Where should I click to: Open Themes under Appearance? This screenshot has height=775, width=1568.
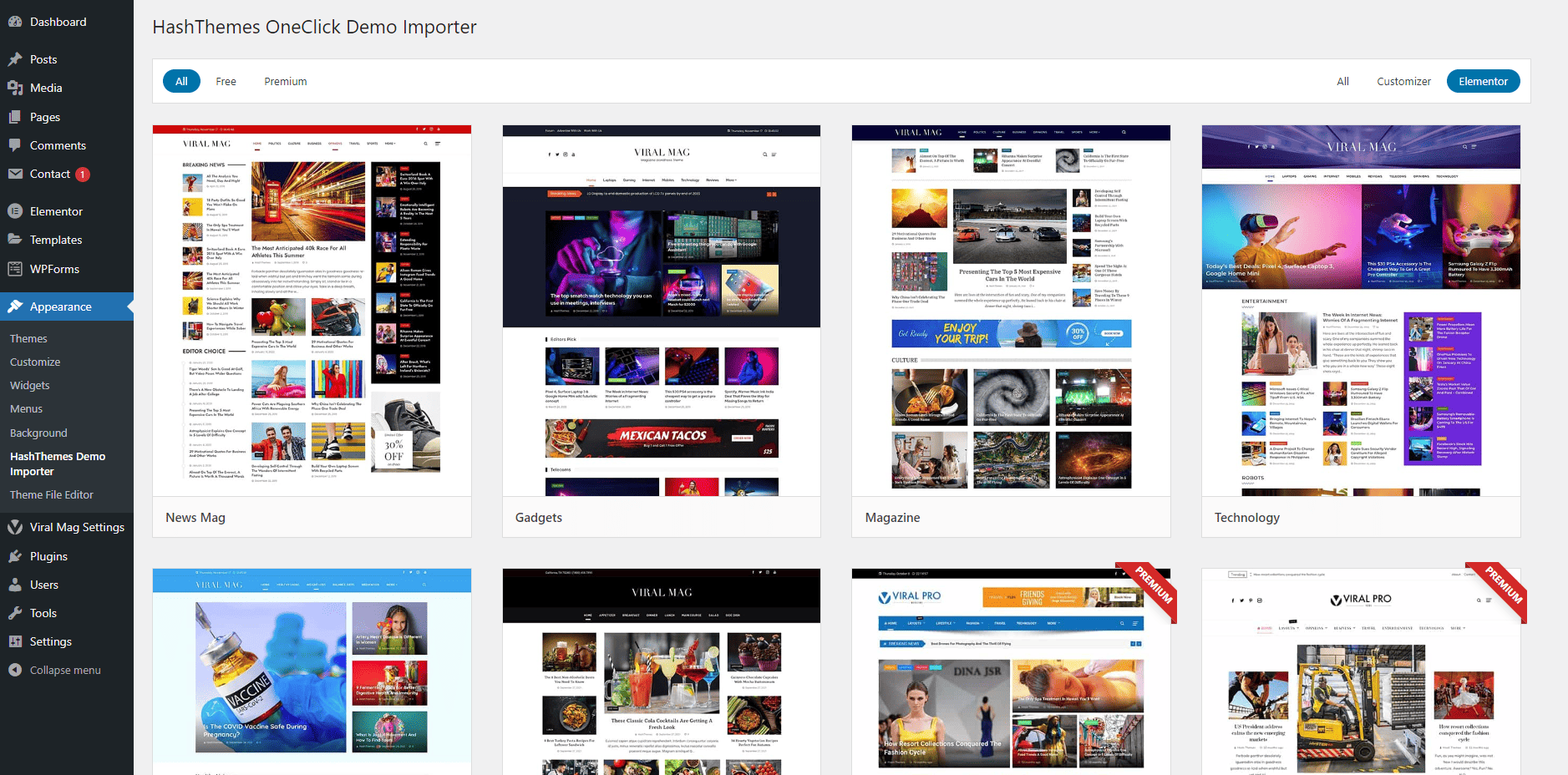28,338
